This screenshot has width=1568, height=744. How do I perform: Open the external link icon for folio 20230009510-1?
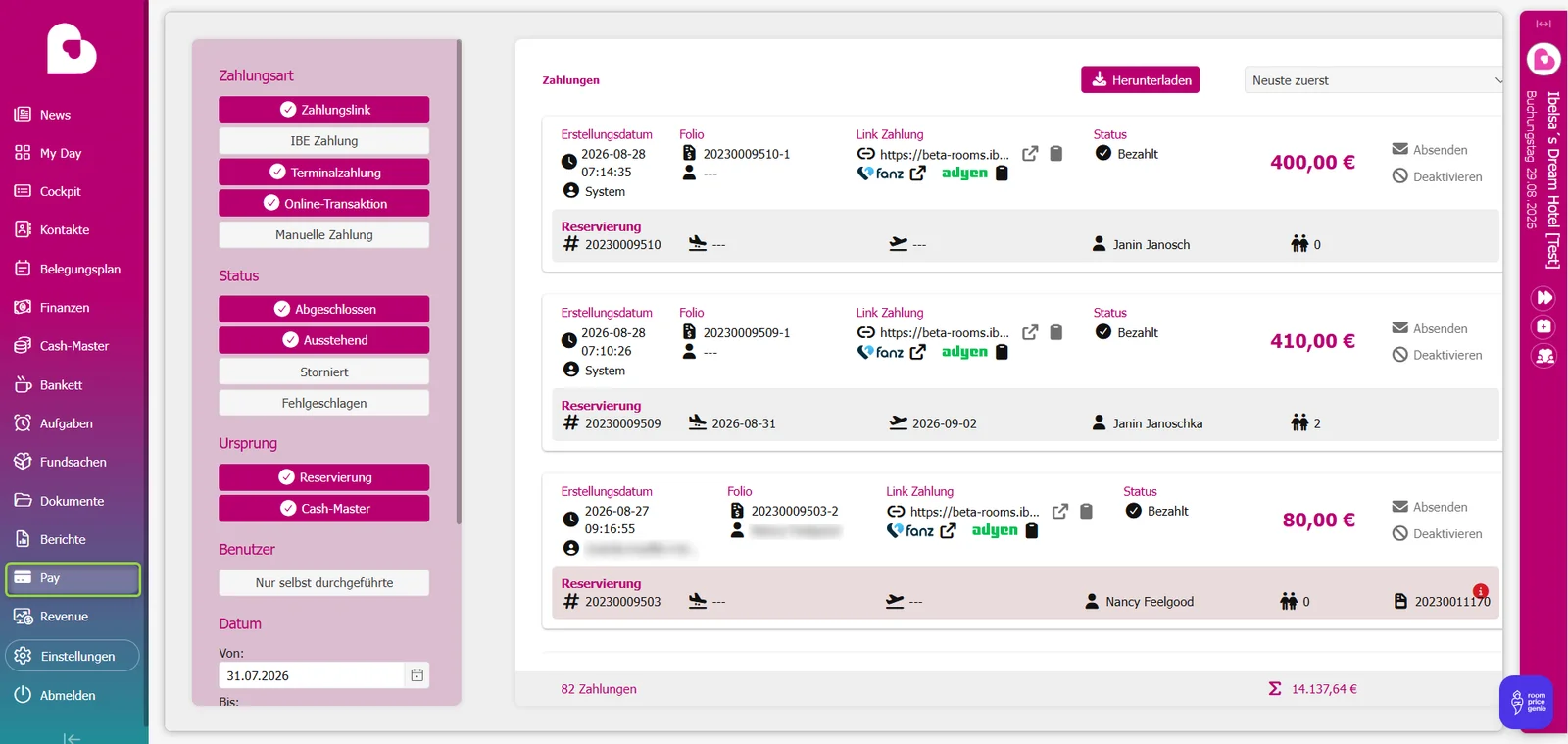[1030, 154]
